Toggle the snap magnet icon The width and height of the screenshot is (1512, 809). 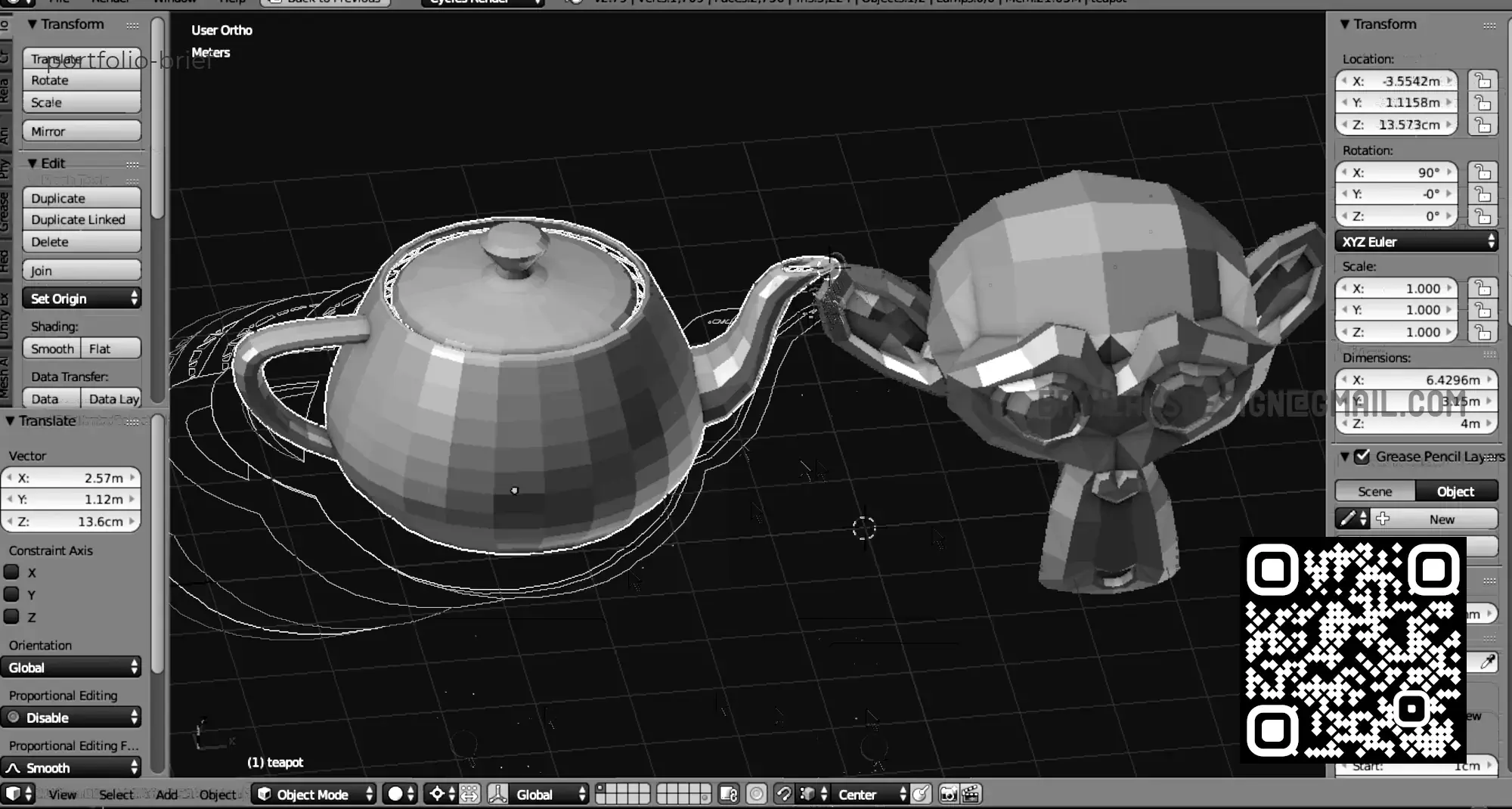(x=784, y=794)
